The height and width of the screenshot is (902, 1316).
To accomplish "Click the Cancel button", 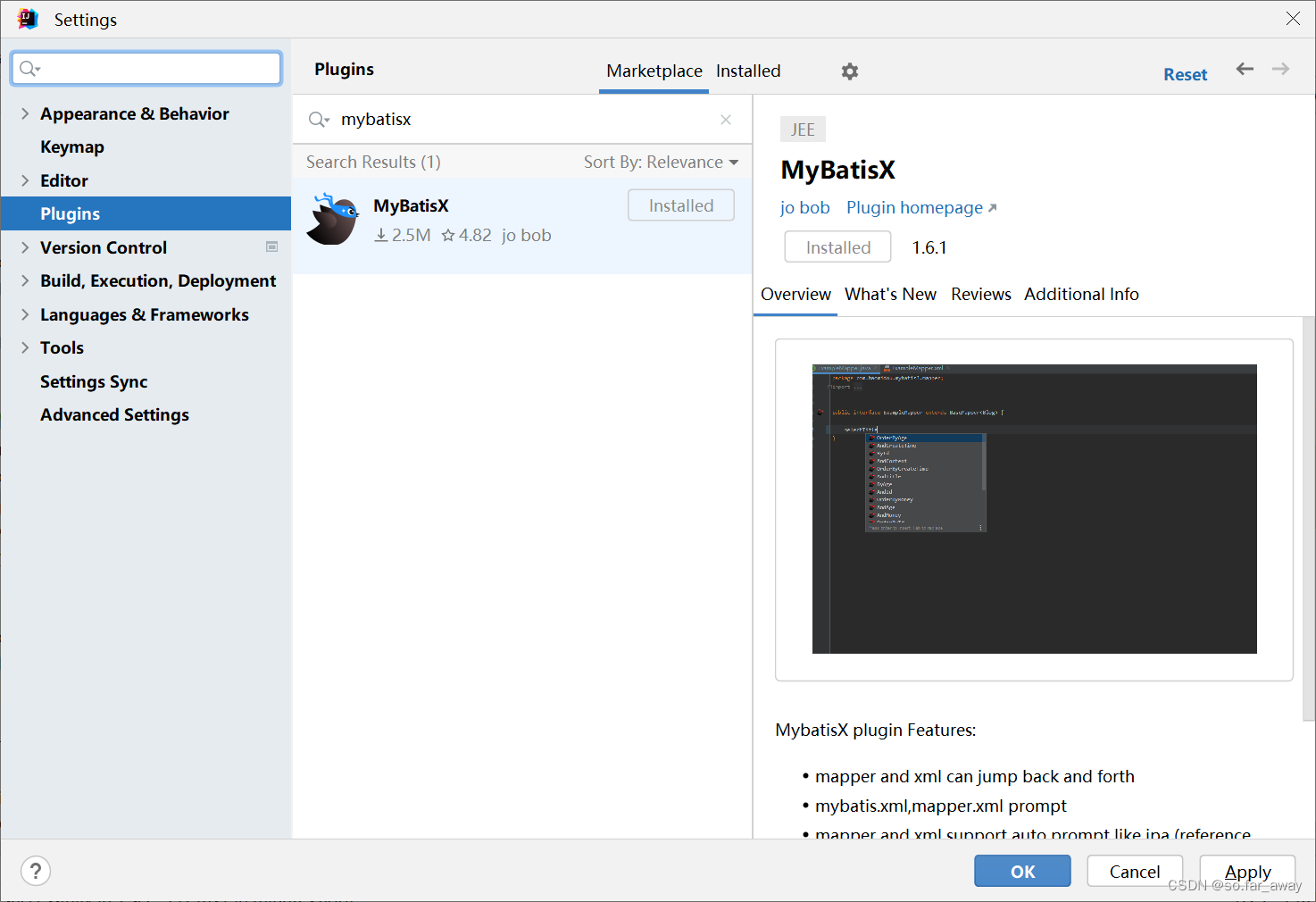I will [x=1135, y=871].
